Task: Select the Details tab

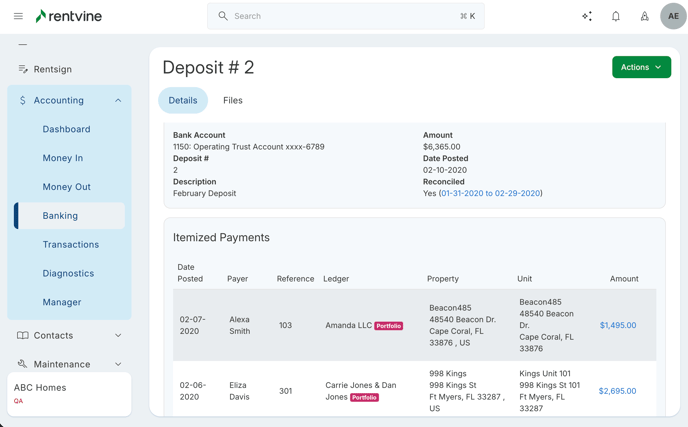Action: tap(183, 100)
